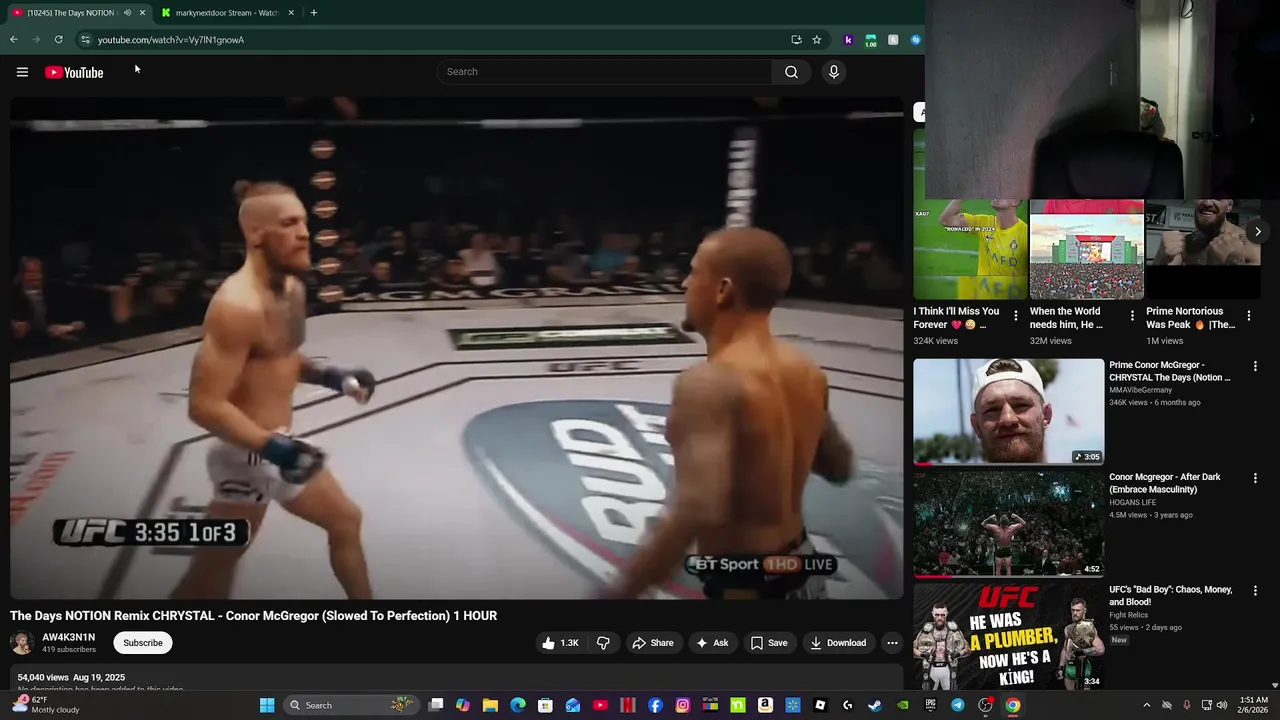Reload the page with the browser refresh icon
This screenshot has width=1280, height=720.
coord(58,40)
